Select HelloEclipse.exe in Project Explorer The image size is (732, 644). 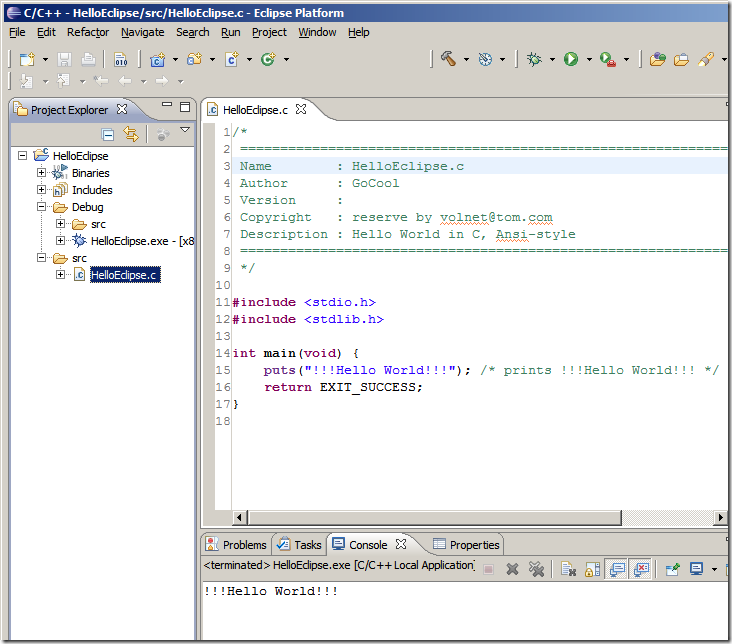point(142,241)
